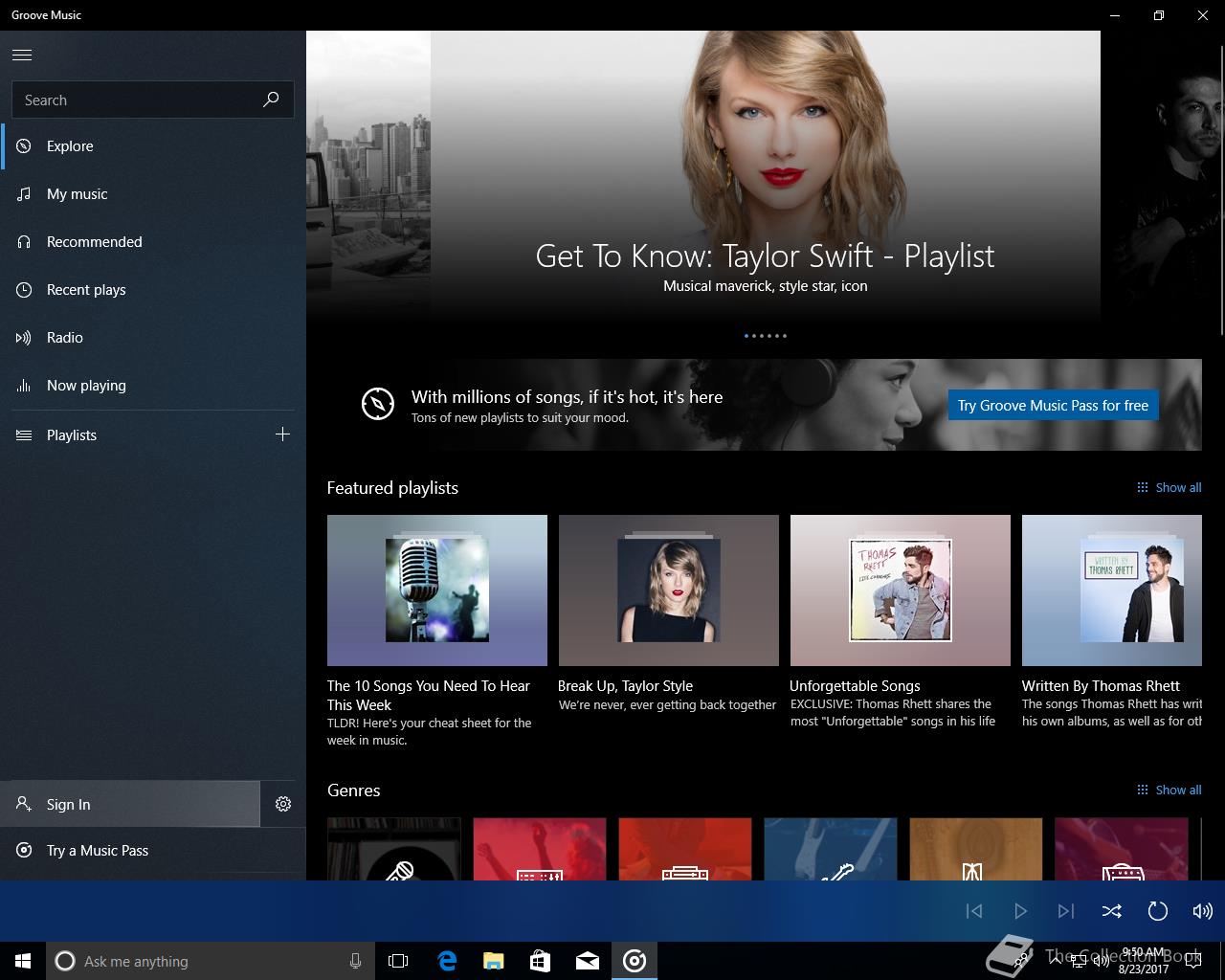Click Groove Music taskbar icon
Image resolution: width=1225 pixels, height=980 pixels.
tap(635, 961)
